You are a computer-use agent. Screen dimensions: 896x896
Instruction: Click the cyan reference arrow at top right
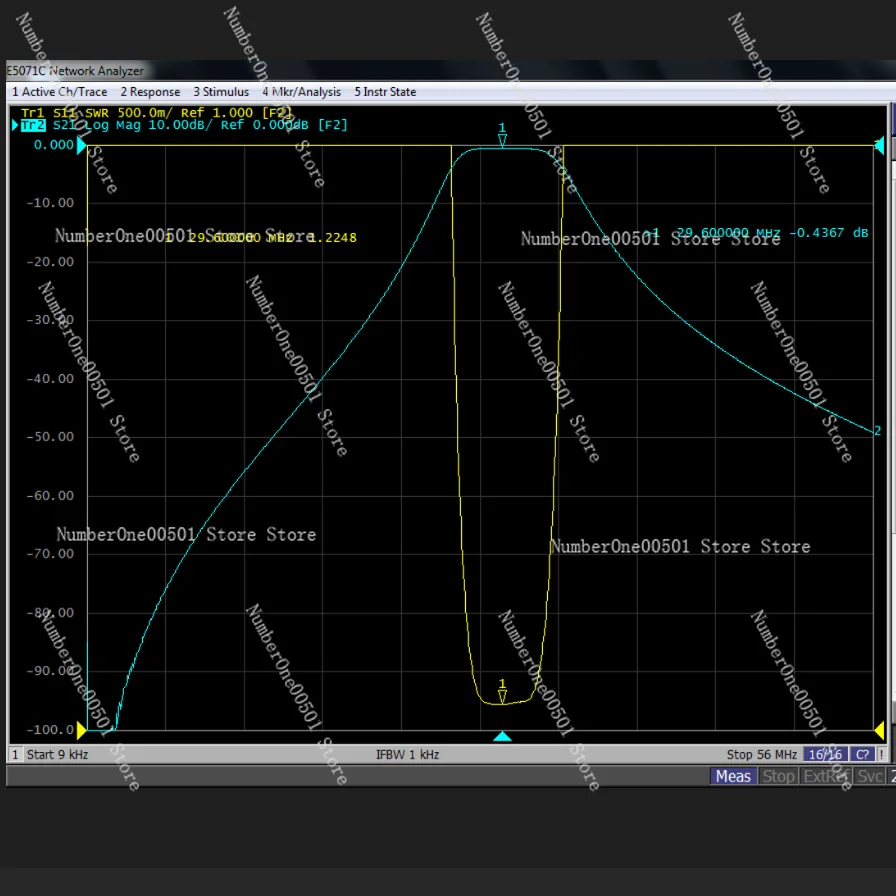[x=879, y=146]
